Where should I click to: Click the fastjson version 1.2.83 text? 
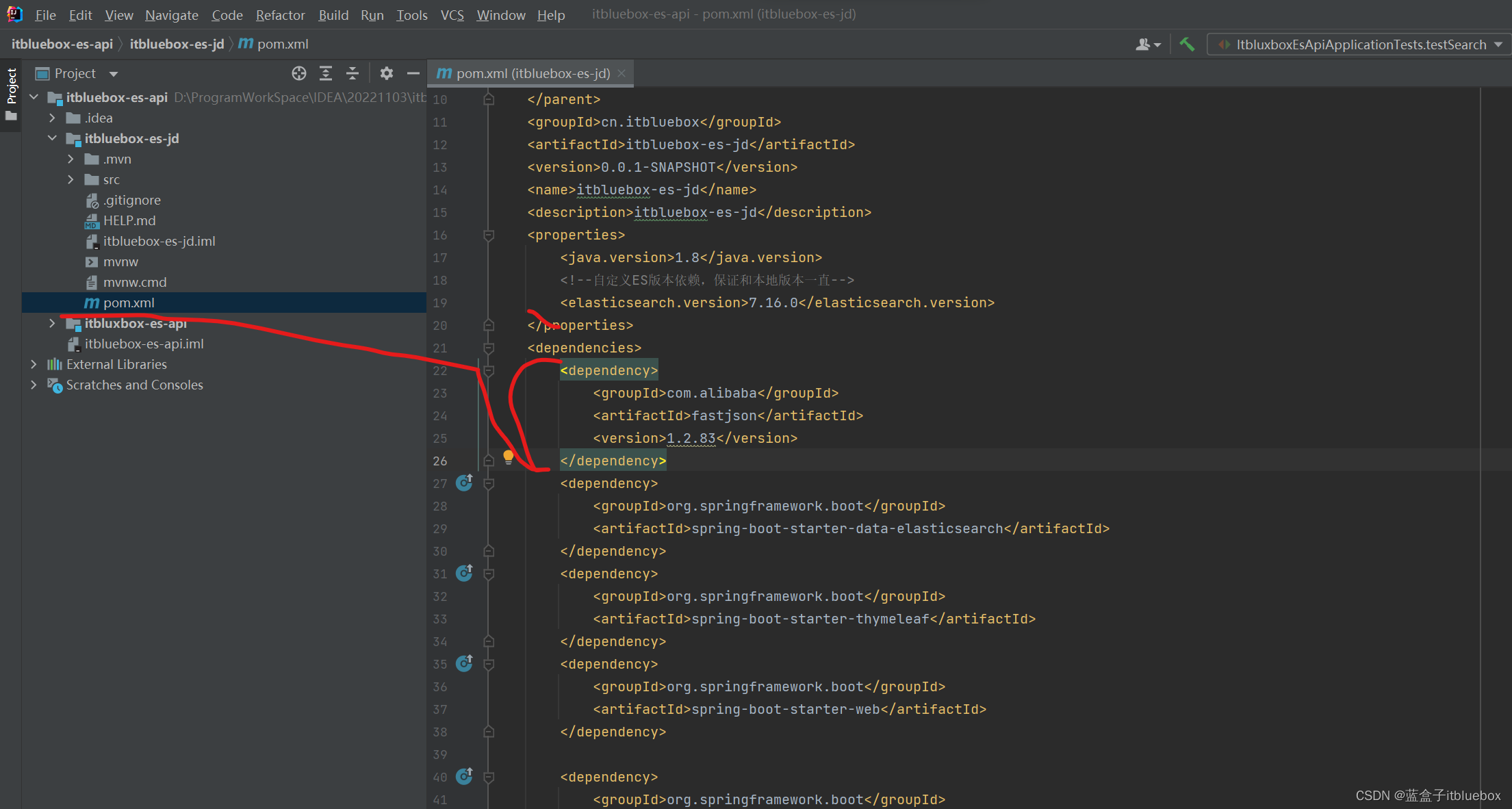pyautogui.click(x=691, y=438)
